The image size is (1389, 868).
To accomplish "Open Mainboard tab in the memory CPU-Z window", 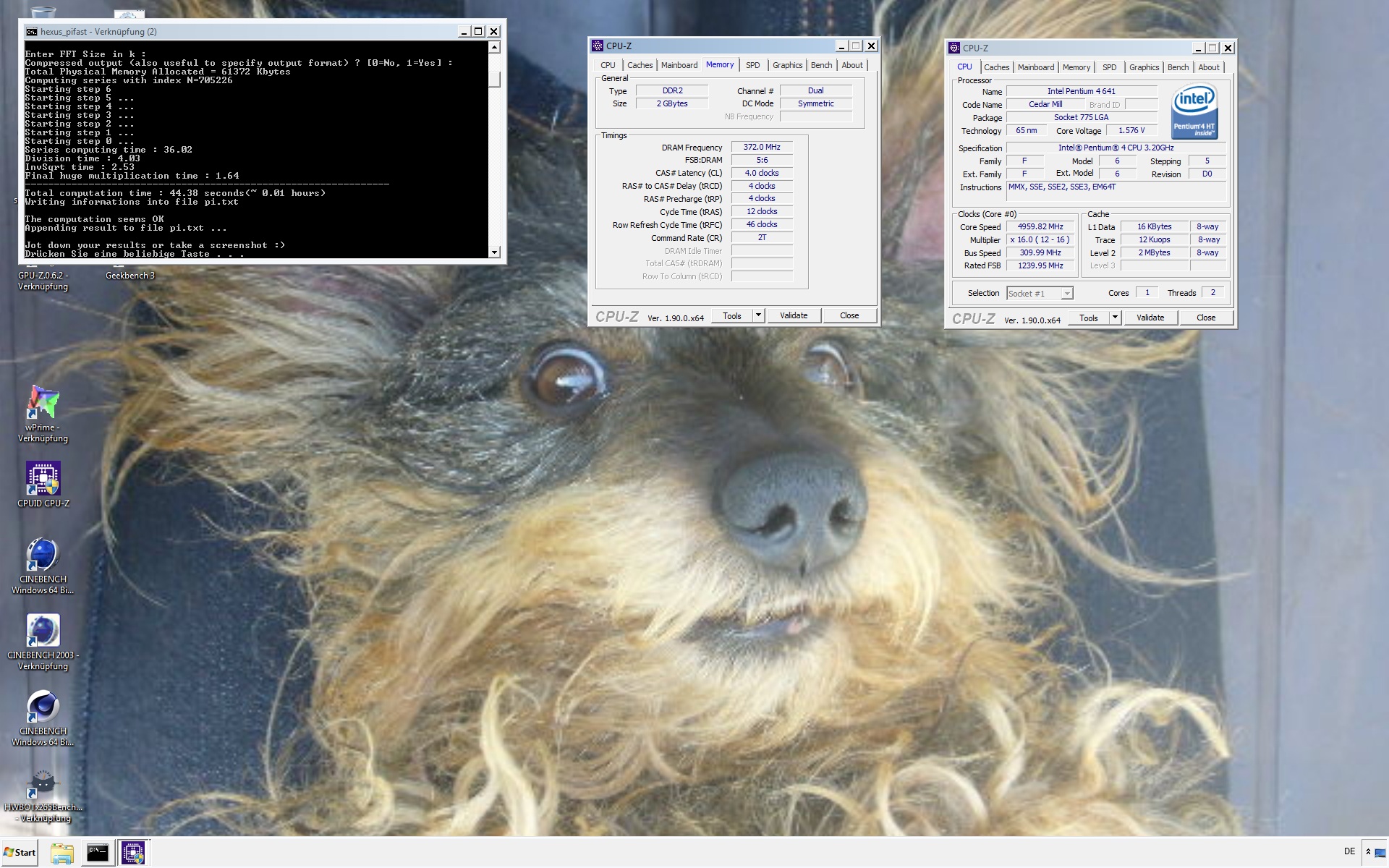I will pyautogui.click(x=679, y=65).
